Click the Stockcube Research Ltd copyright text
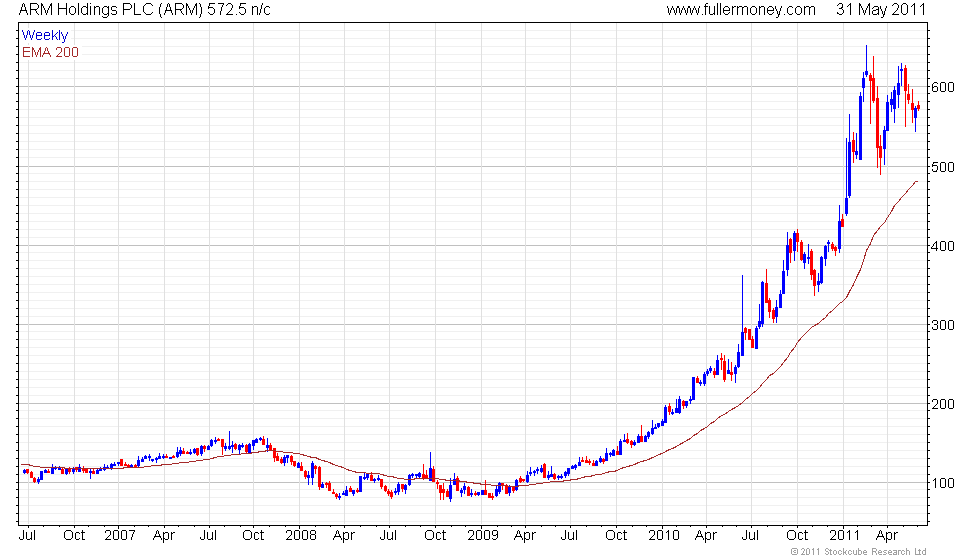 858,552
